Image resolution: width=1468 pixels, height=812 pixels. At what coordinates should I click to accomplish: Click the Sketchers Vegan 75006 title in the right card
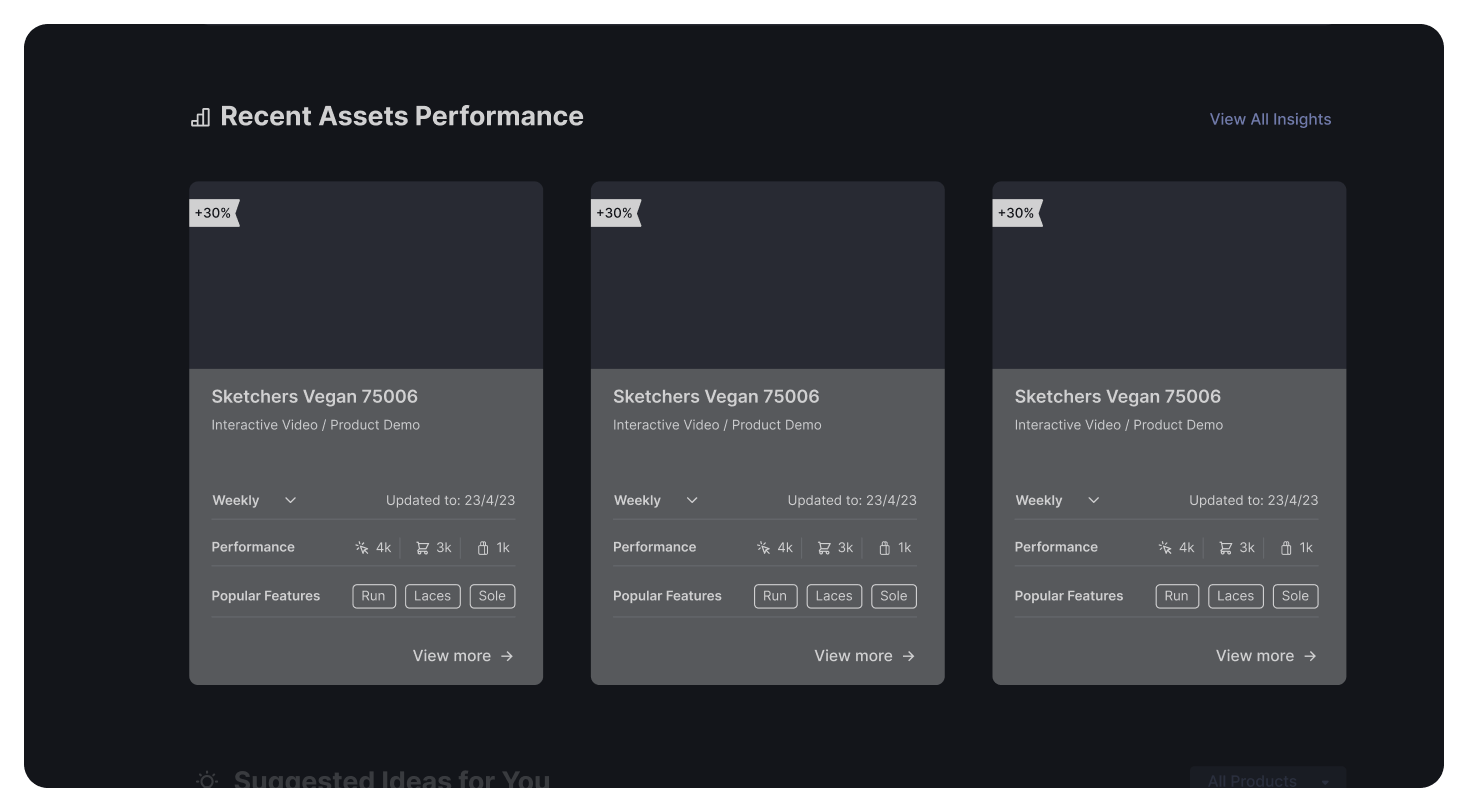1118,397
